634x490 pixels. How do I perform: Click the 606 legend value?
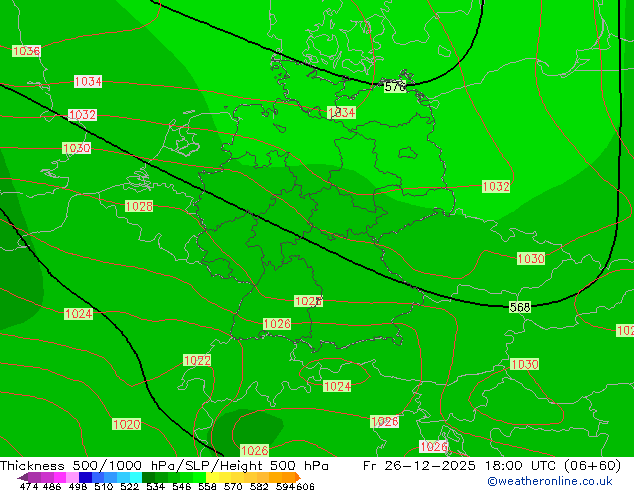(305, 486)
